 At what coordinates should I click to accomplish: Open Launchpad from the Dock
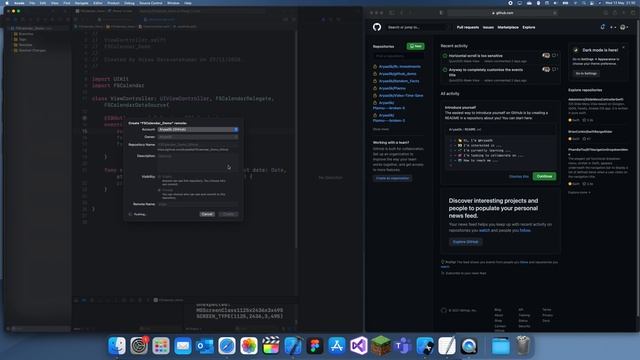(161, 346)
